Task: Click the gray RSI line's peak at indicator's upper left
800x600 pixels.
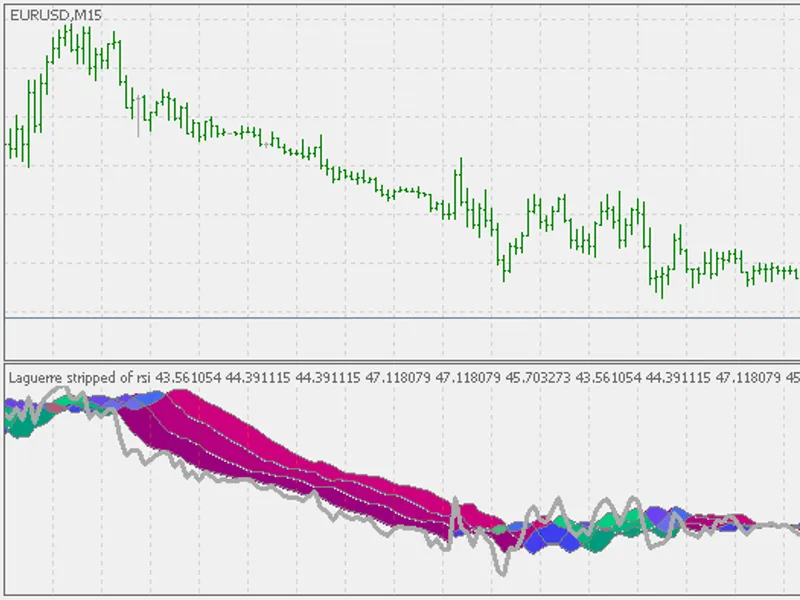Action: tap(60, 391)
